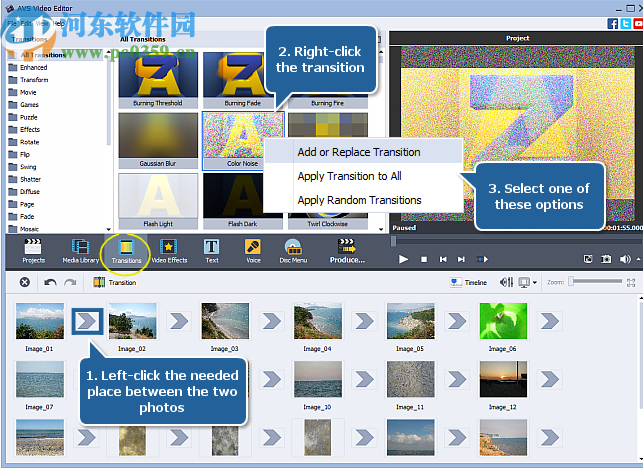Open the Media Library

80,251
